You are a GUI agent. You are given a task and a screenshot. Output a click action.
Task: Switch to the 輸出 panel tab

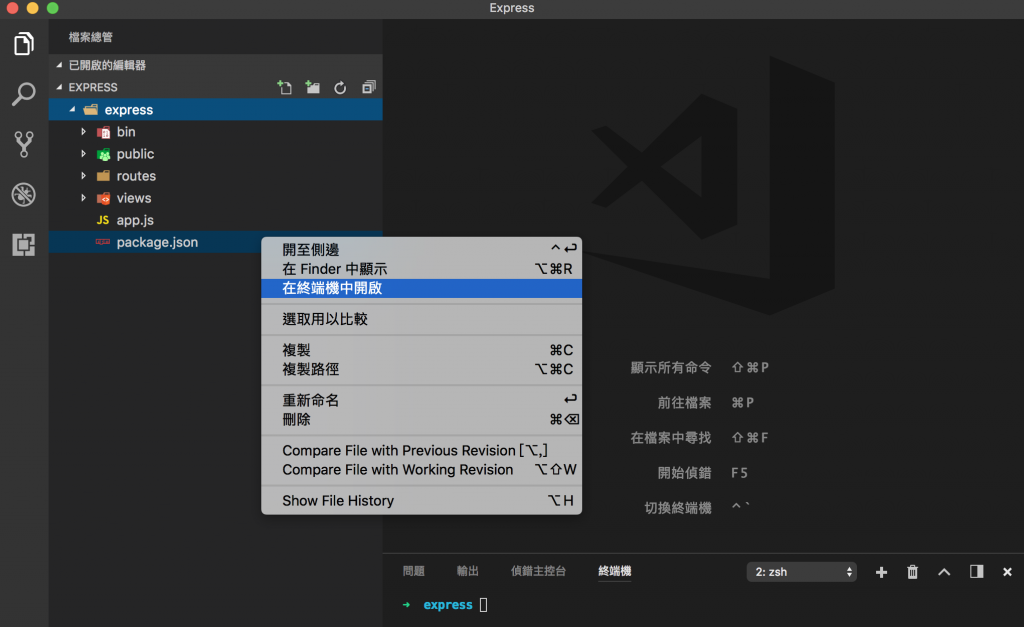[x=468, y=571]
